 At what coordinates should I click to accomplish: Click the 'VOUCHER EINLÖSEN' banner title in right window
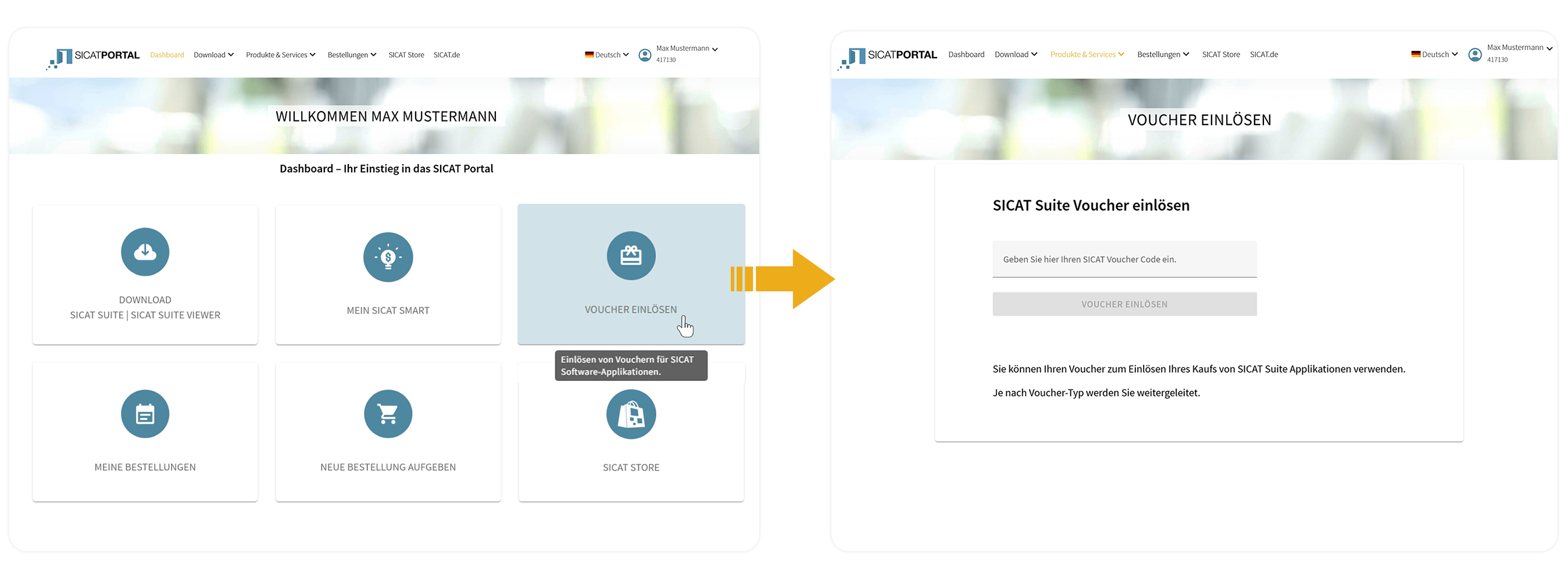(1199, 120)
